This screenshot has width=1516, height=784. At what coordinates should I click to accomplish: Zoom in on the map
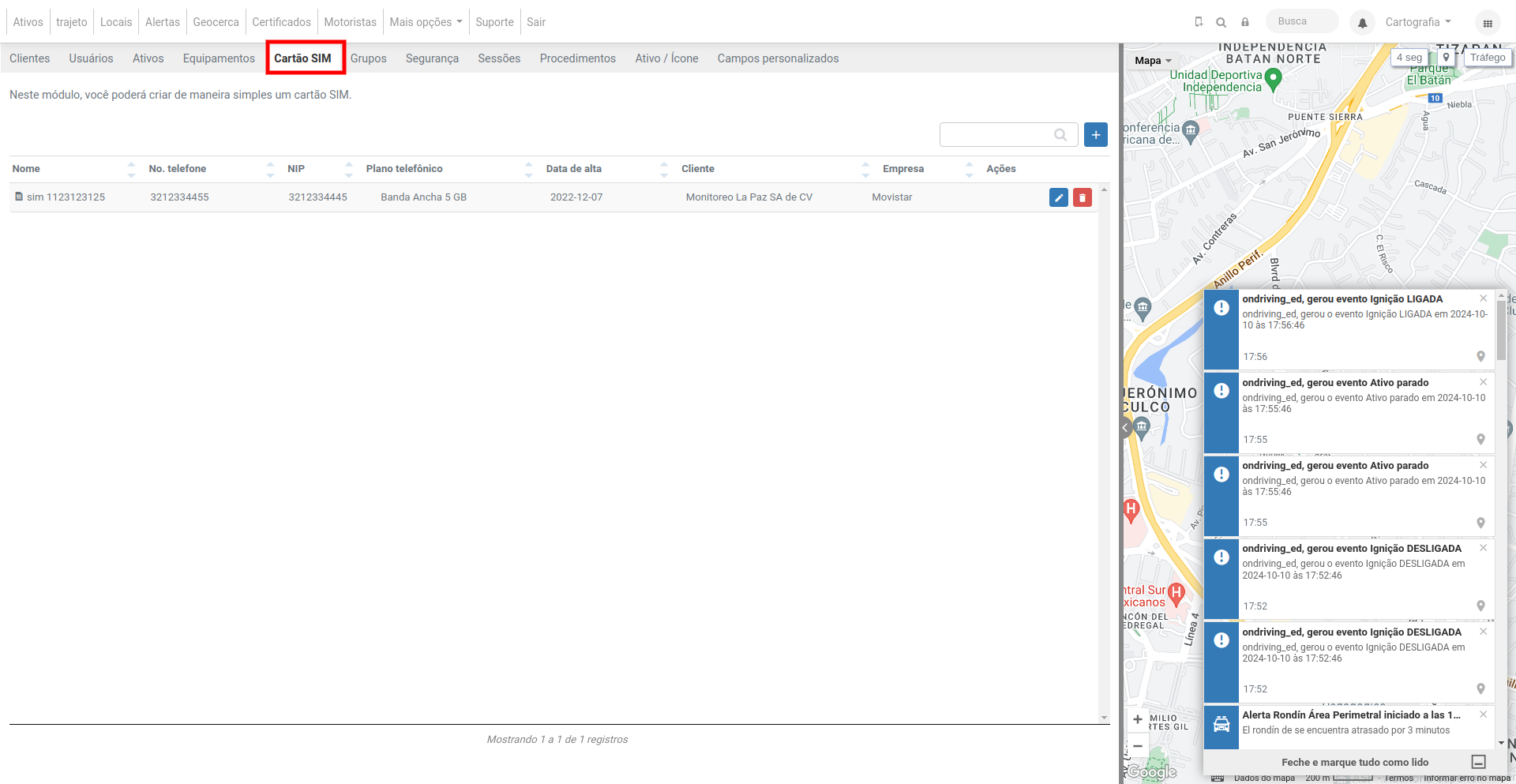pyautogui.click(x=1137, y=719)
